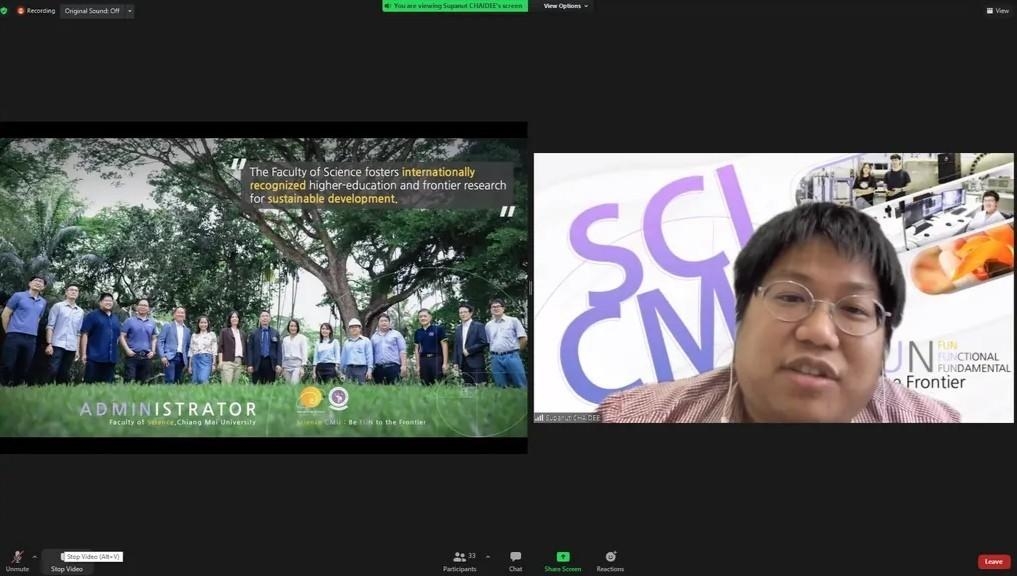The width and height of the screenshot is (1017, 576).
Task: Click the red Leave button
Action: [x=993, y=561]
